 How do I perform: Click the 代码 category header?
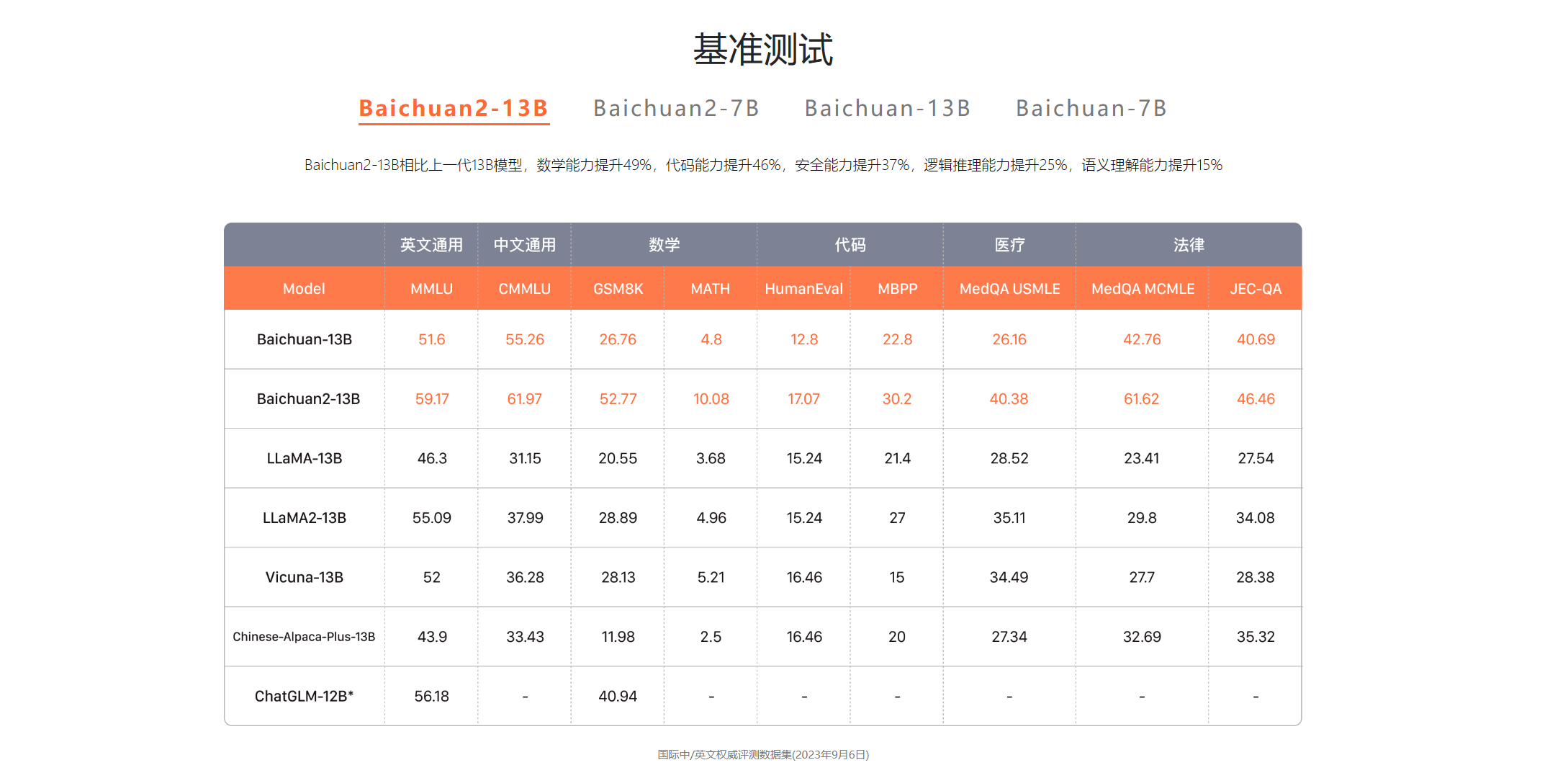coord(850,245)
